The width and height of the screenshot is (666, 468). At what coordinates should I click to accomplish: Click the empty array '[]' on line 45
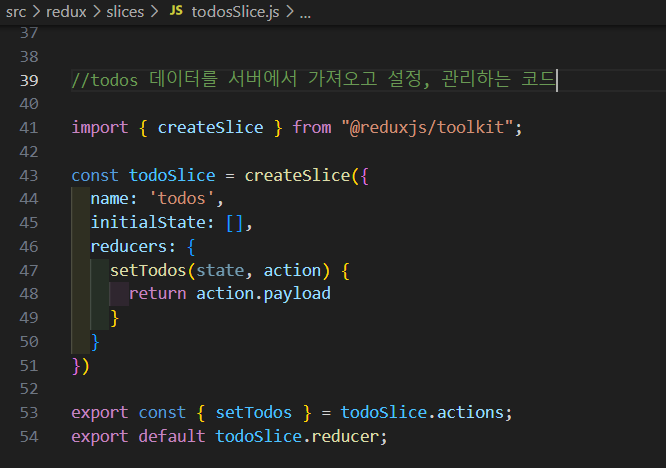tap(235, 223)
